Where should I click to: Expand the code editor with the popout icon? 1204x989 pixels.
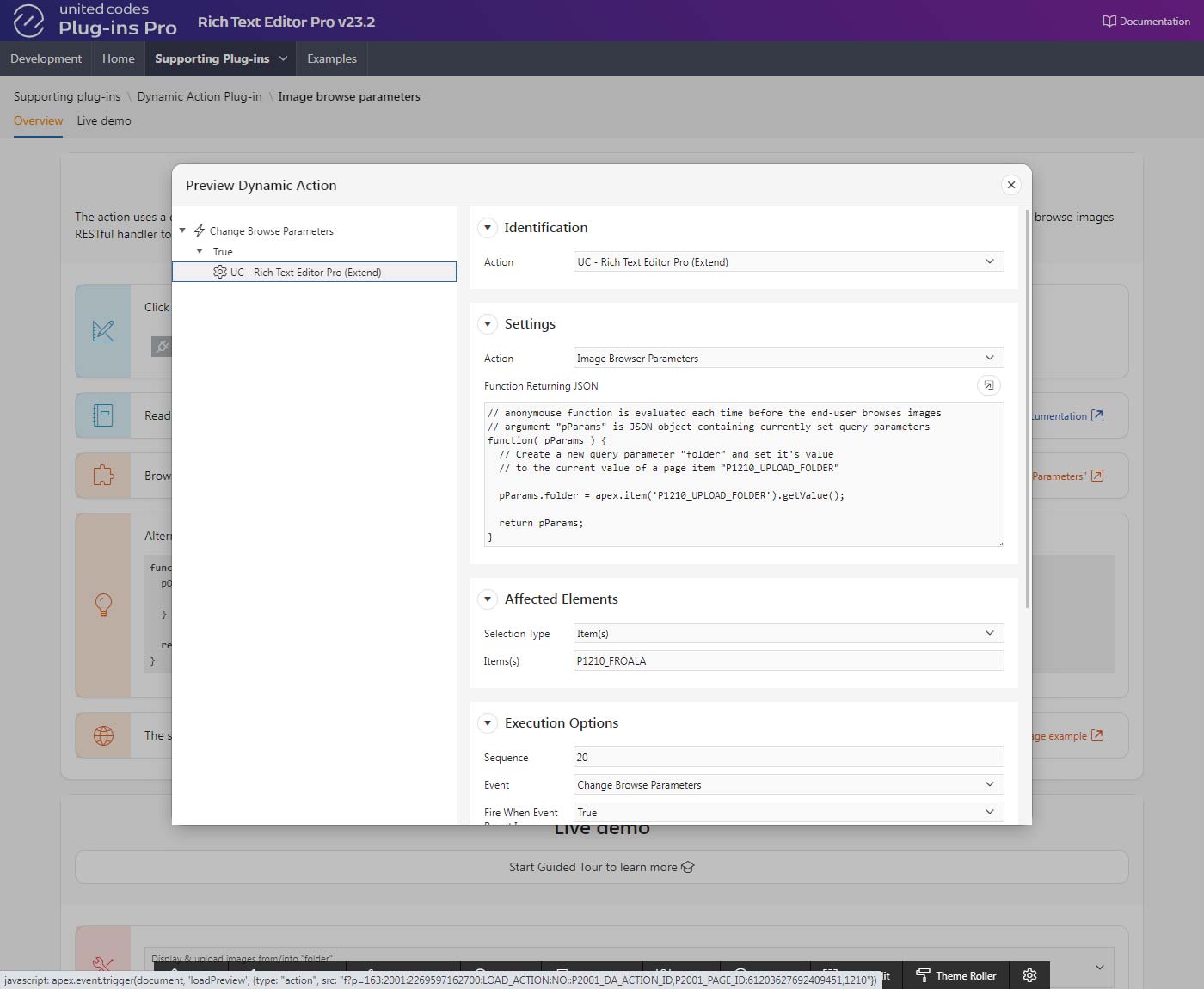point(989,385)
